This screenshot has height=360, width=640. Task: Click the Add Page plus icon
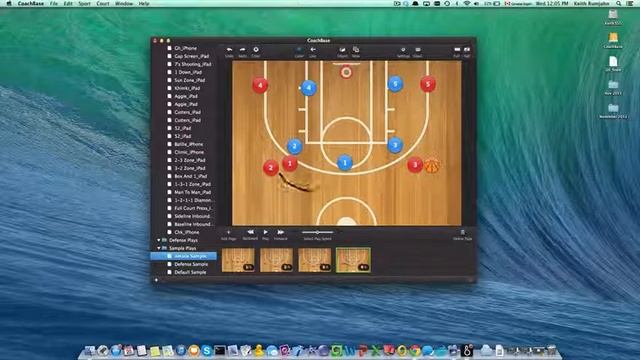[229, 232]
